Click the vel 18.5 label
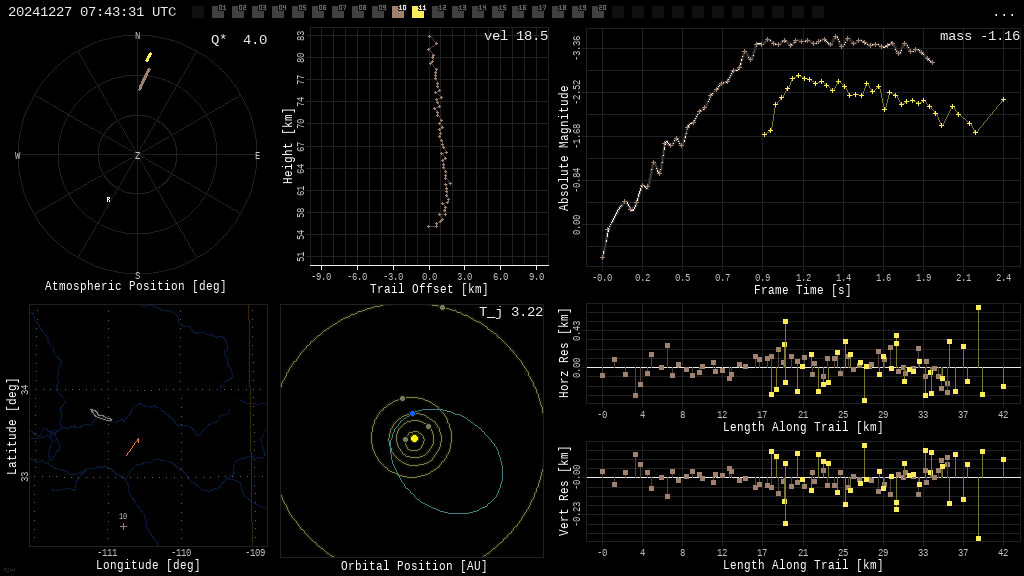This screenshot has height=576, width=1024. [515, 36]
